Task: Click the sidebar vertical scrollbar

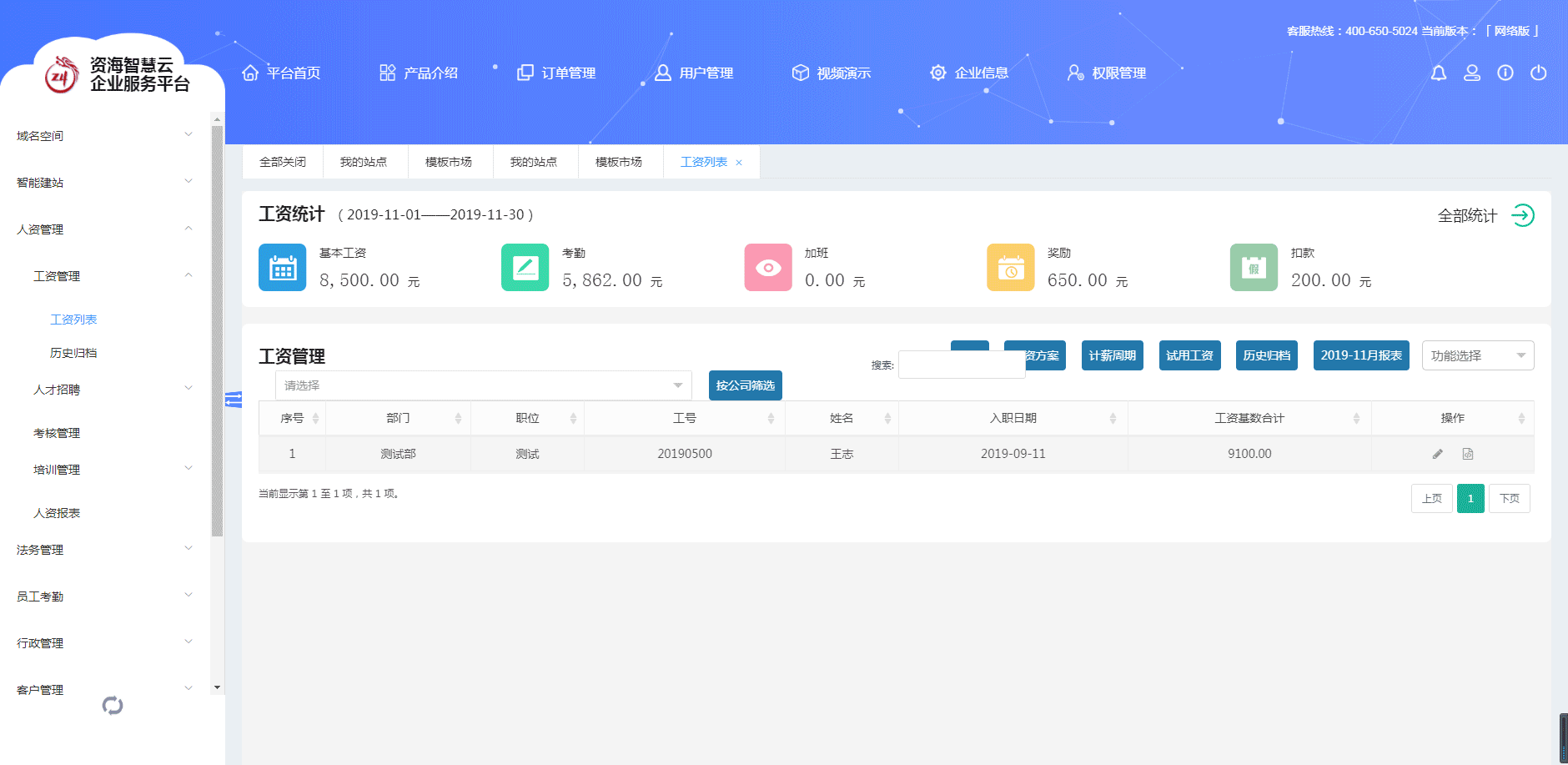Action: coord(217,334)
